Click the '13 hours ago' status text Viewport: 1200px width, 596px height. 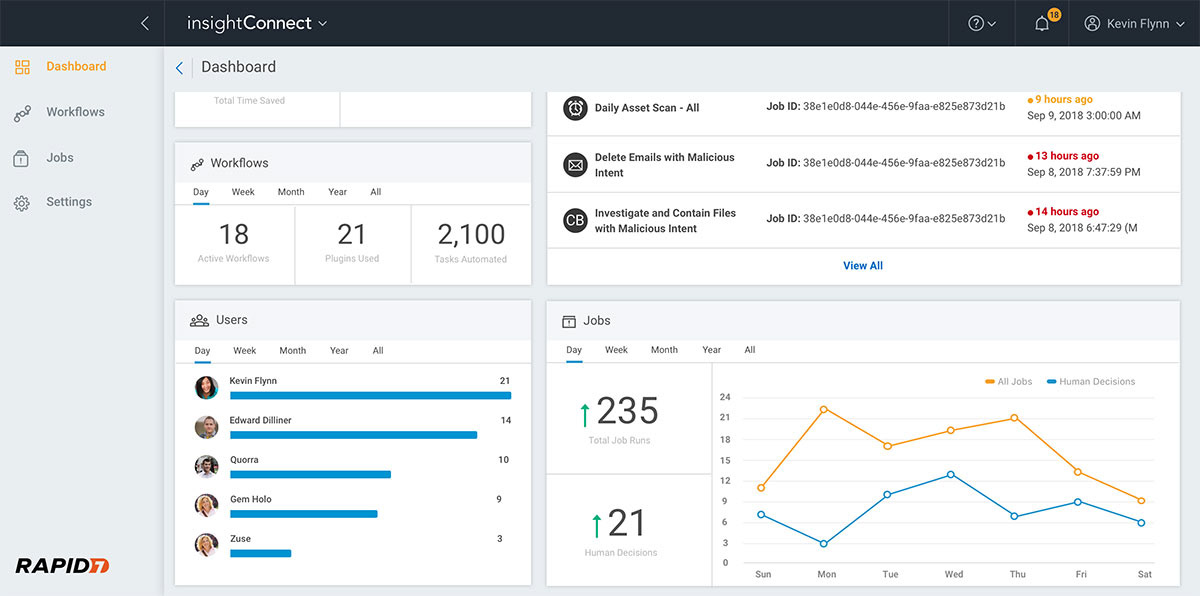(1067, 156)
